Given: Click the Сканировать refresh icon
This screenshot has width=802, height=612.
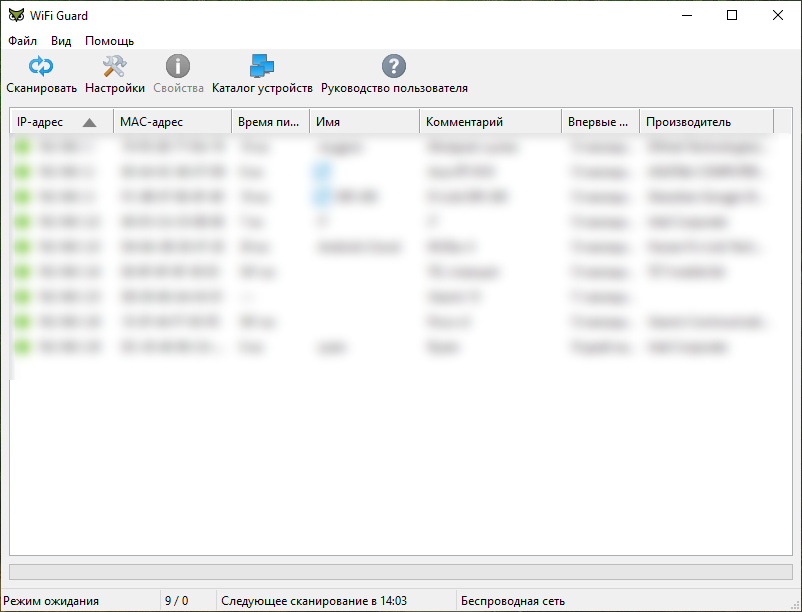Looking at the screenshot, I should point(41,67).
